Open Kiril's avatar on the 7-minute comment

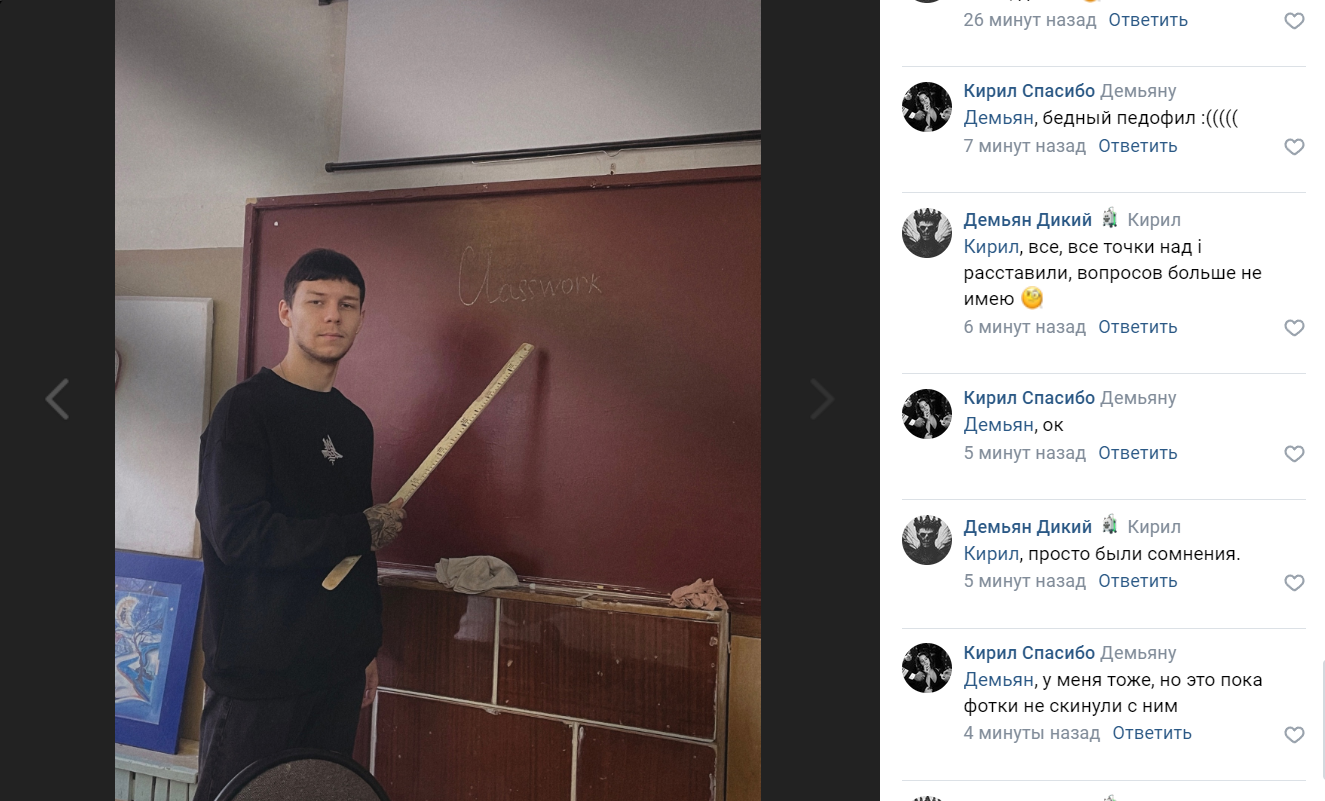click(x=927, y=107)
